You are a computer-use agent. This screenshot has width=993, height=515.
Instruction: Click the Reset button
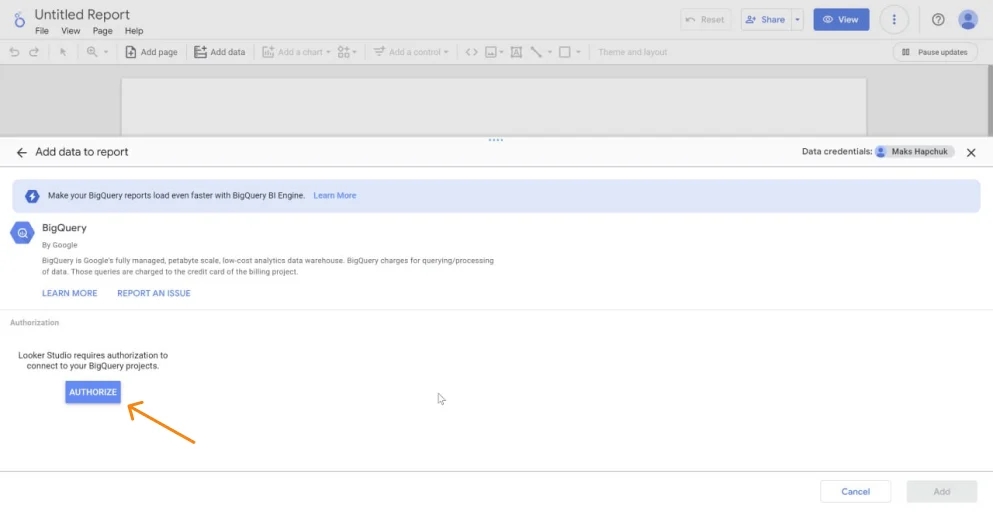point(705,20)
